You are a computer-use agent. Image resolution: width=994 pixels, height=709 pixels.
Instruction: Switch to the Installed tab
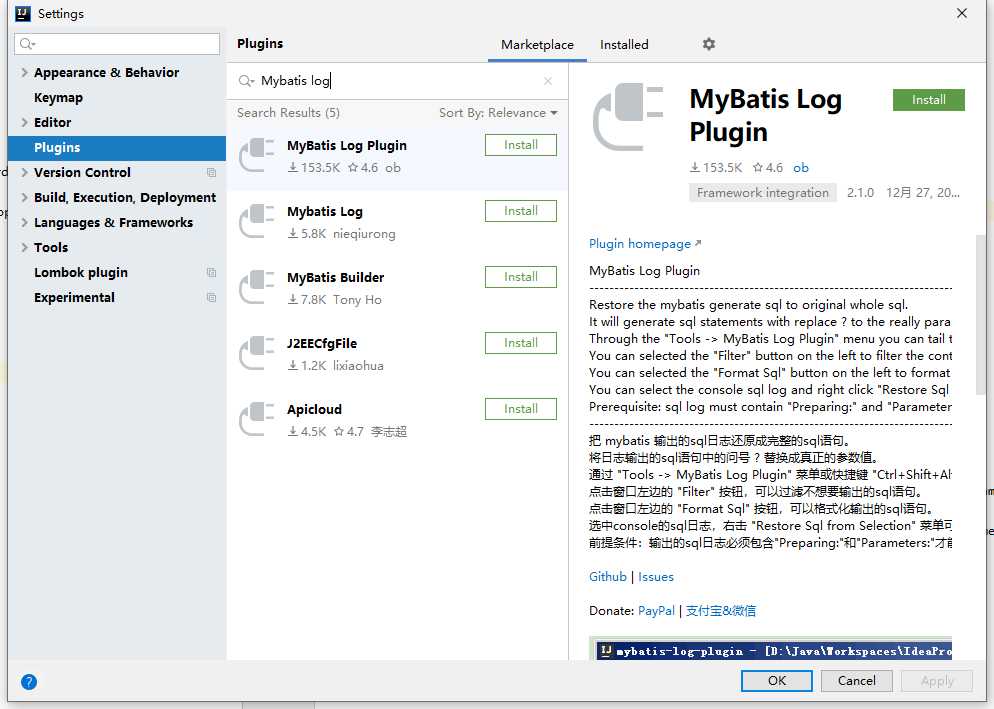coord(624,44)
